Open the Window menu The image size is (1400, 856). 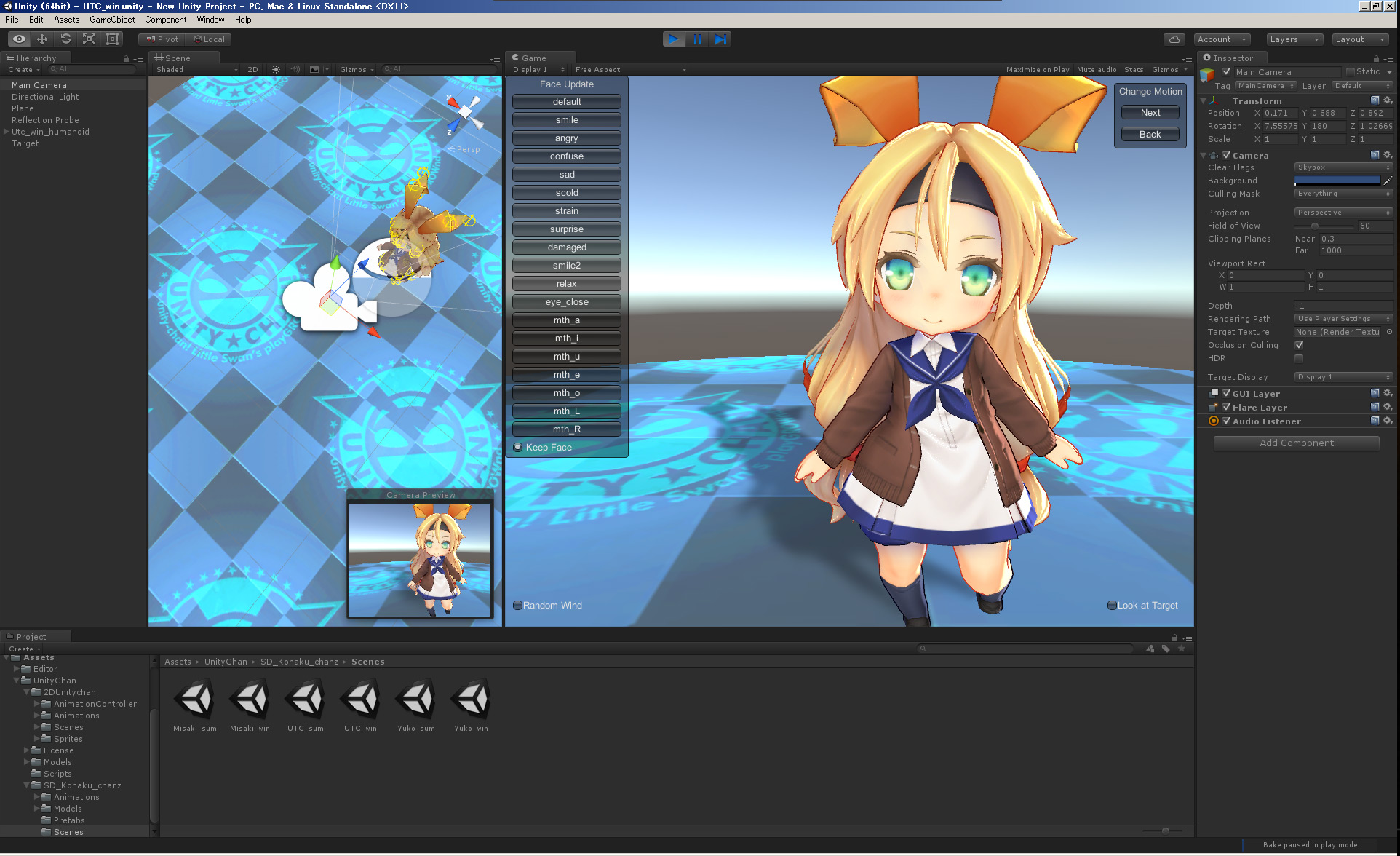tap(210, 20)
